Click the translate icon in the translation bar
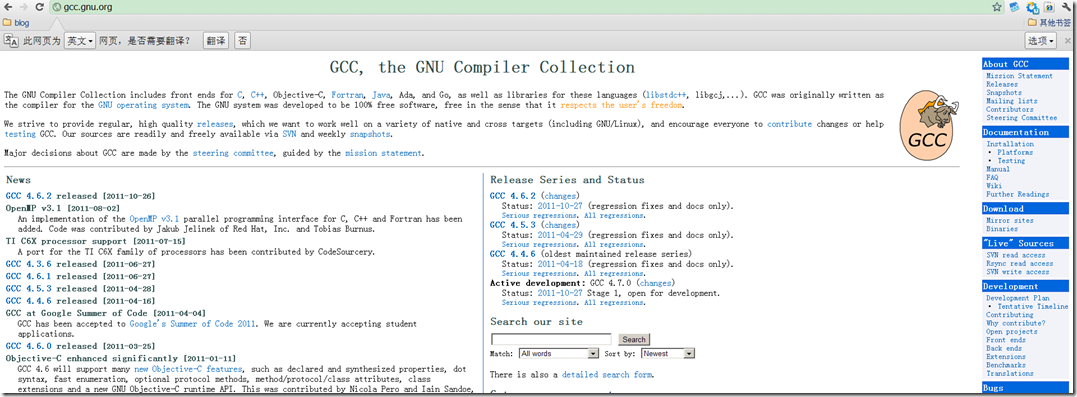The width and height of the screenshot is (1077, 397). pyautogui.click(x=11, y=41)
